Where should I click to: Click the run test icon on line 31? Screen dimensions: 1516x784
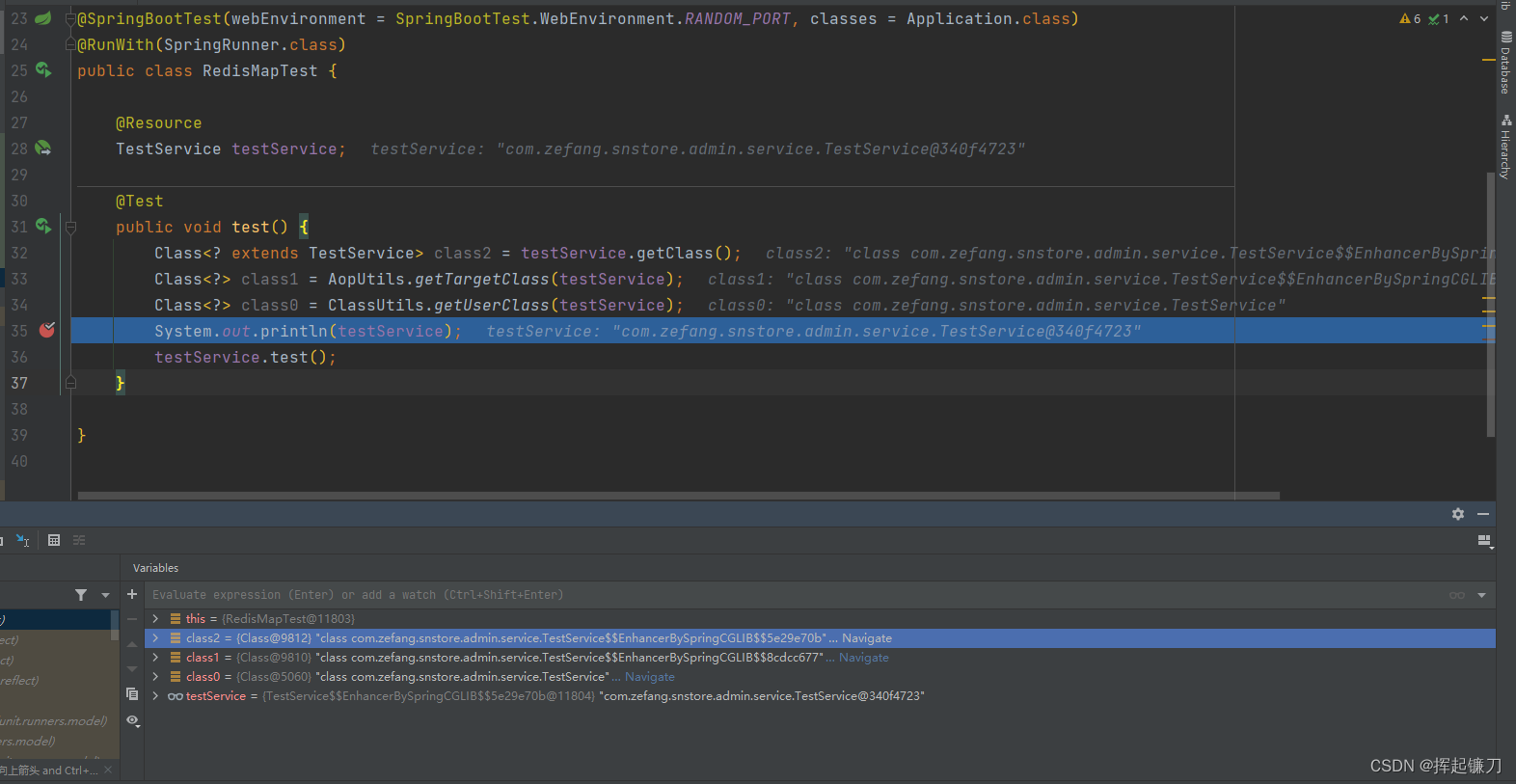click(x=43, y=226)
